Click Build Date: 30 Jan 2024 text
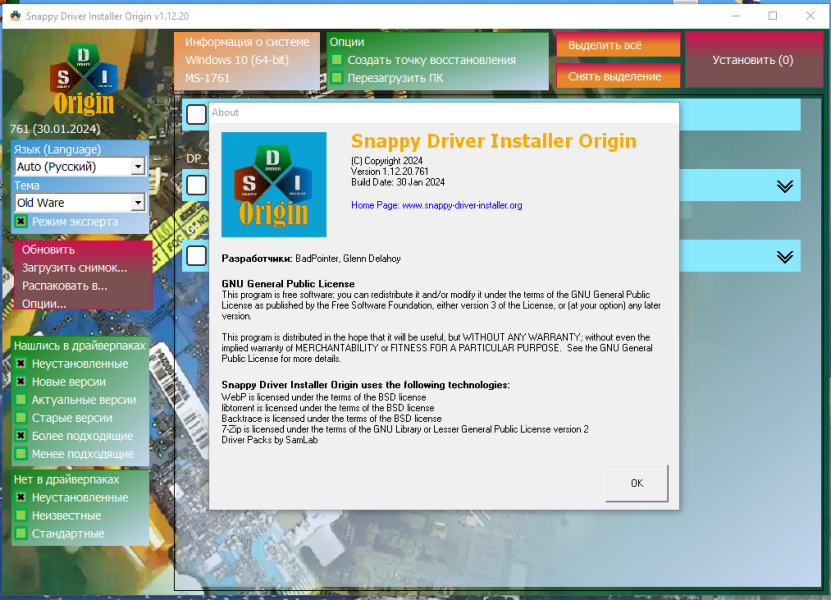Viewport: 831px width, 600px height. [x=397, y=182]
